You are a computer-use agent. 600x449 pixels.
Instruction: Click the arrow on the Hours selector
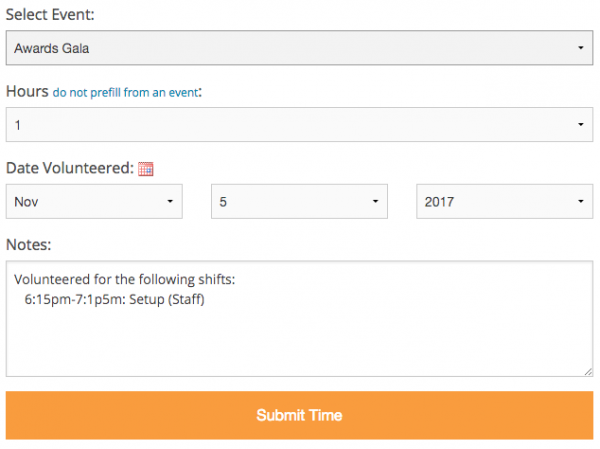[580, 125]
